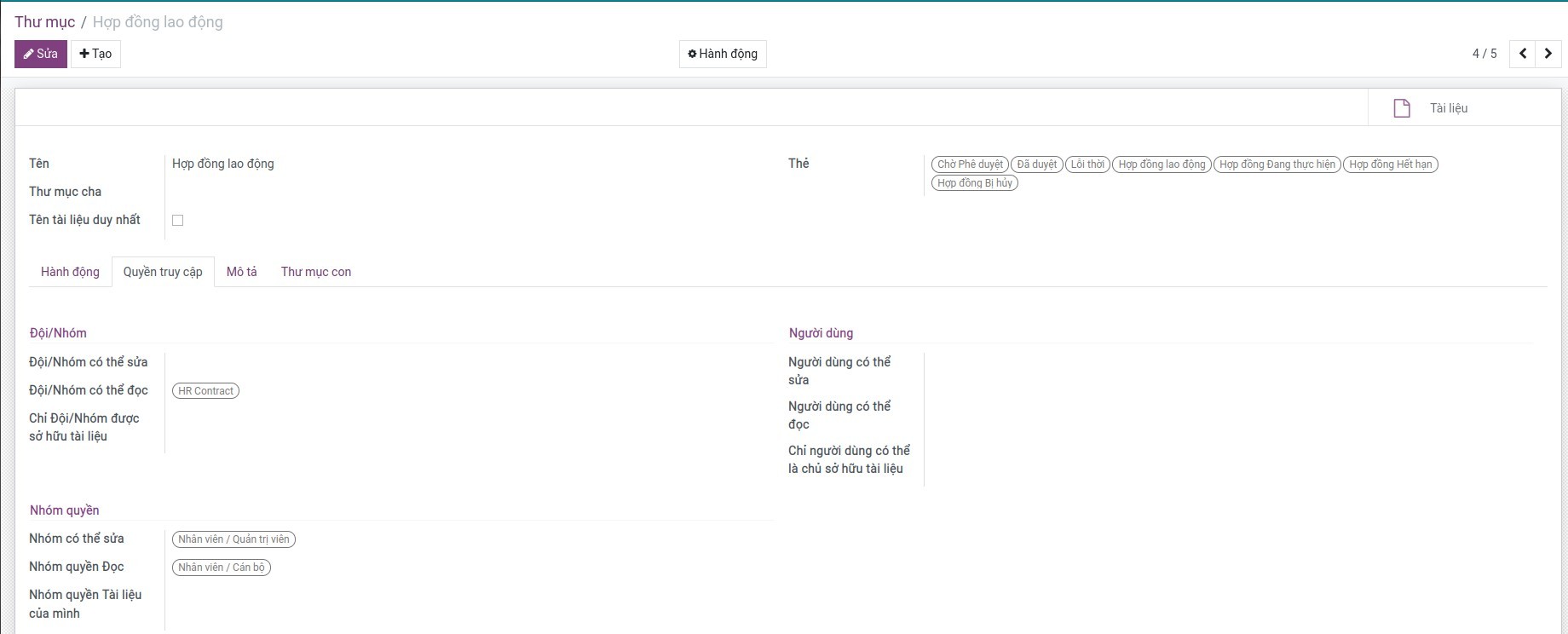
Task: Open the Thư mục con tab
Action: click(315, 272)
